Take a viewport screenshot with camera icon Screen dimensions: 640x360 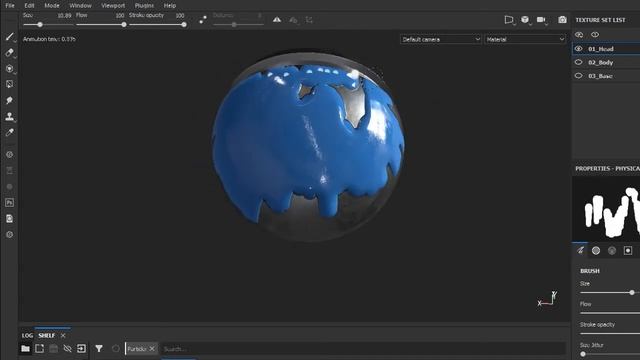click(x=562, y=20)
